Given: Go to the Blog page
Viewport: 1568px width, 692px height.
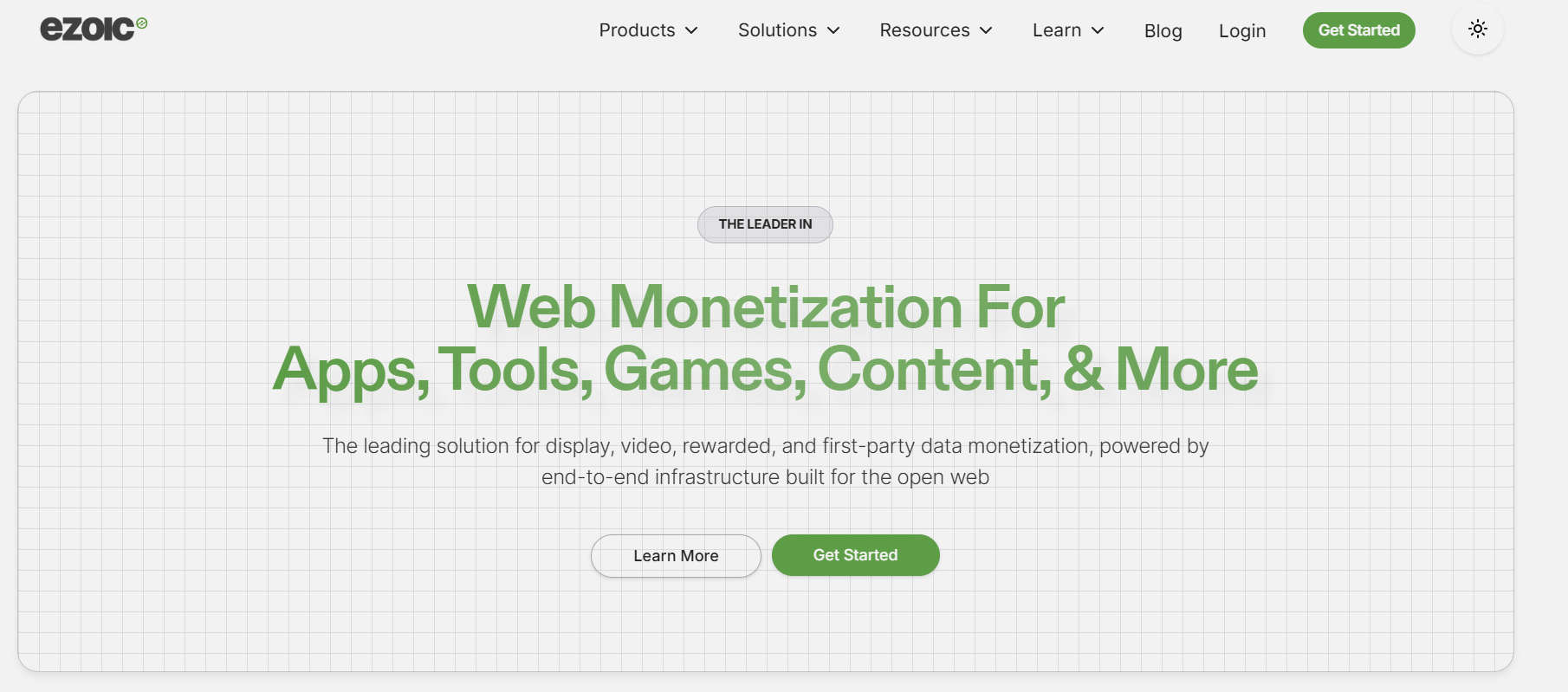Looking at the screenshot, I should 1163,31.
